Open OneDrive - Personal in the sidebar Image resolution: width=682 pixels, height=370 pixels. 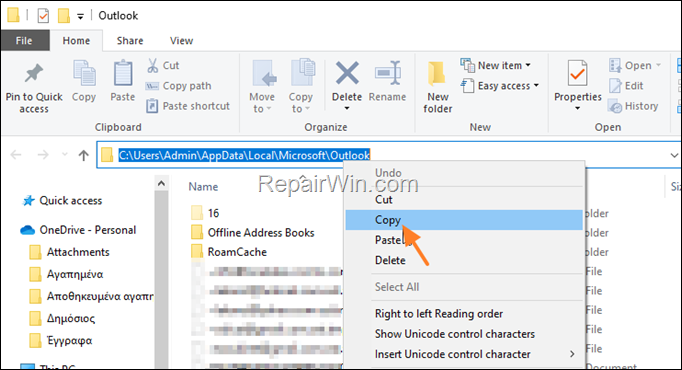click(x=78, y=230)
